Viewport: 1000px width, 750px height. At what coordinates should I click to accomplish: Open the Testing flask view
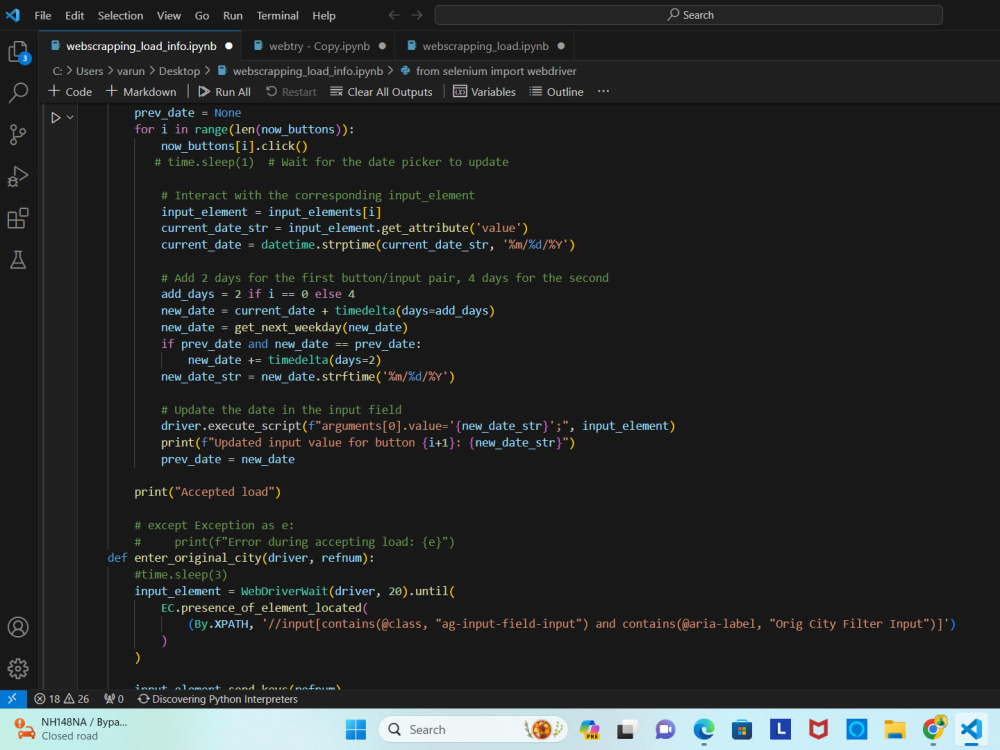18,260
